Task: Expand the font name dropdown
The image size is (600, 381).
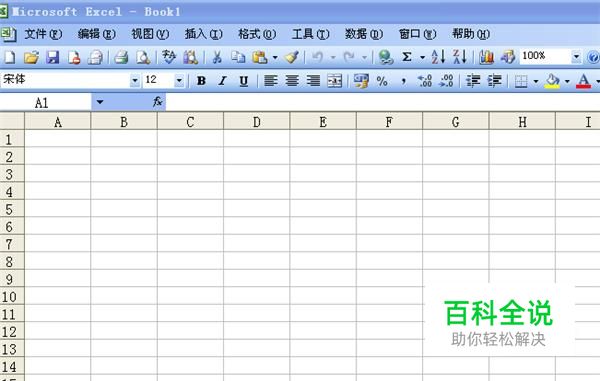Action: [135, 81]
